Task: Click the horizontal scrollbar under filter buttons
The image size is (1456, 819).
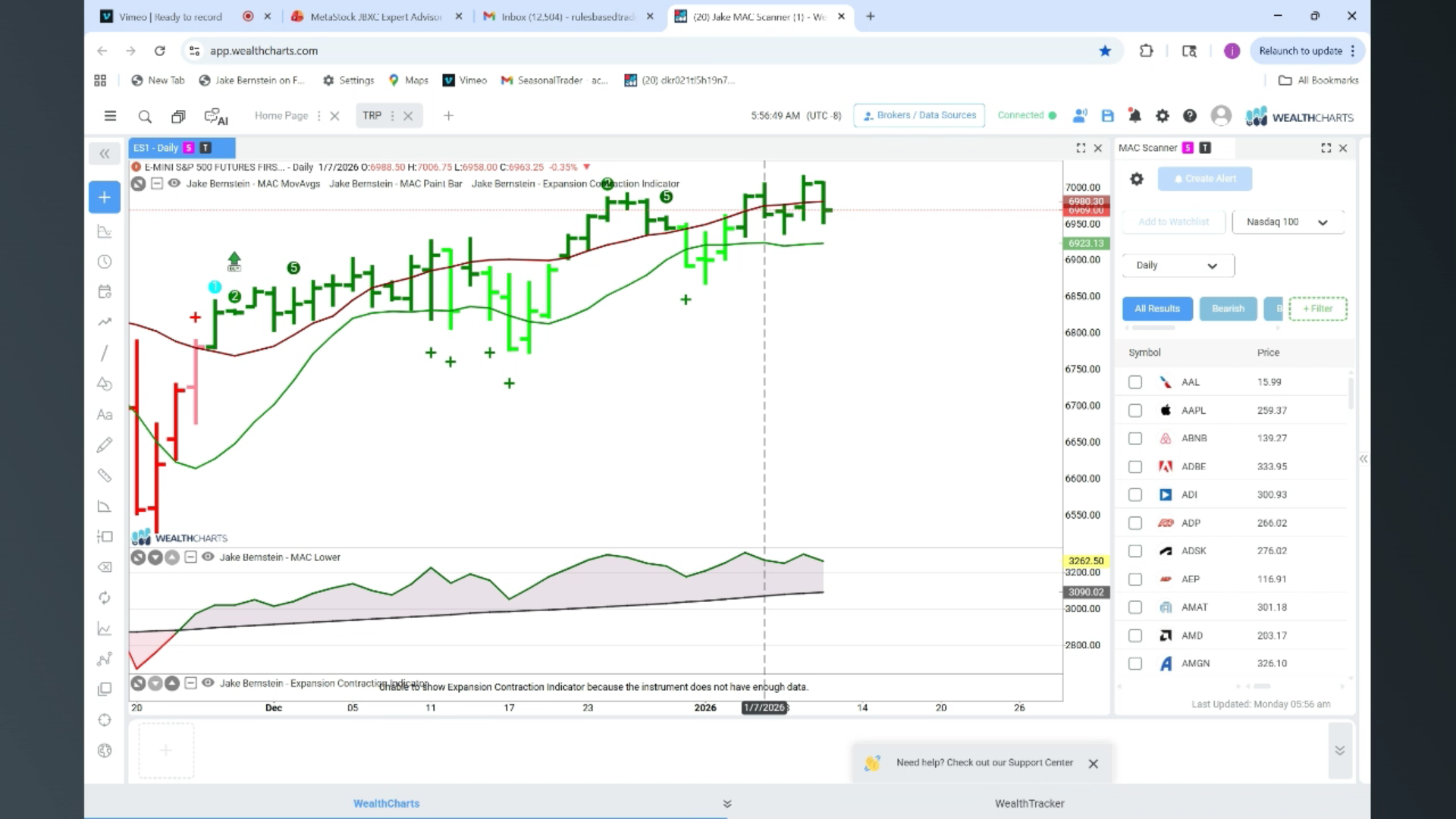Action: [x=1153, y=328]
